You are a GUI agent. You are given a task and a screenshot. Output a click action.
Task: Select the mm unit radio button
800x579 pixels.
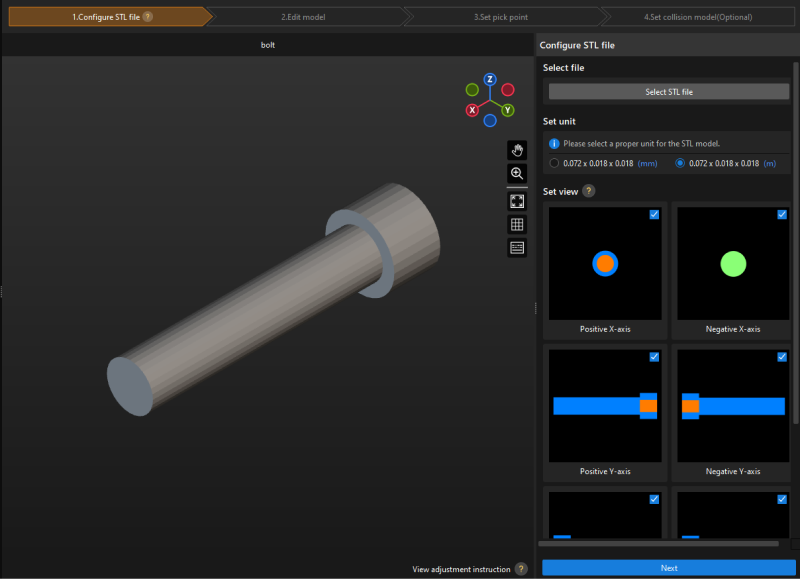click(x=556, y=162)
